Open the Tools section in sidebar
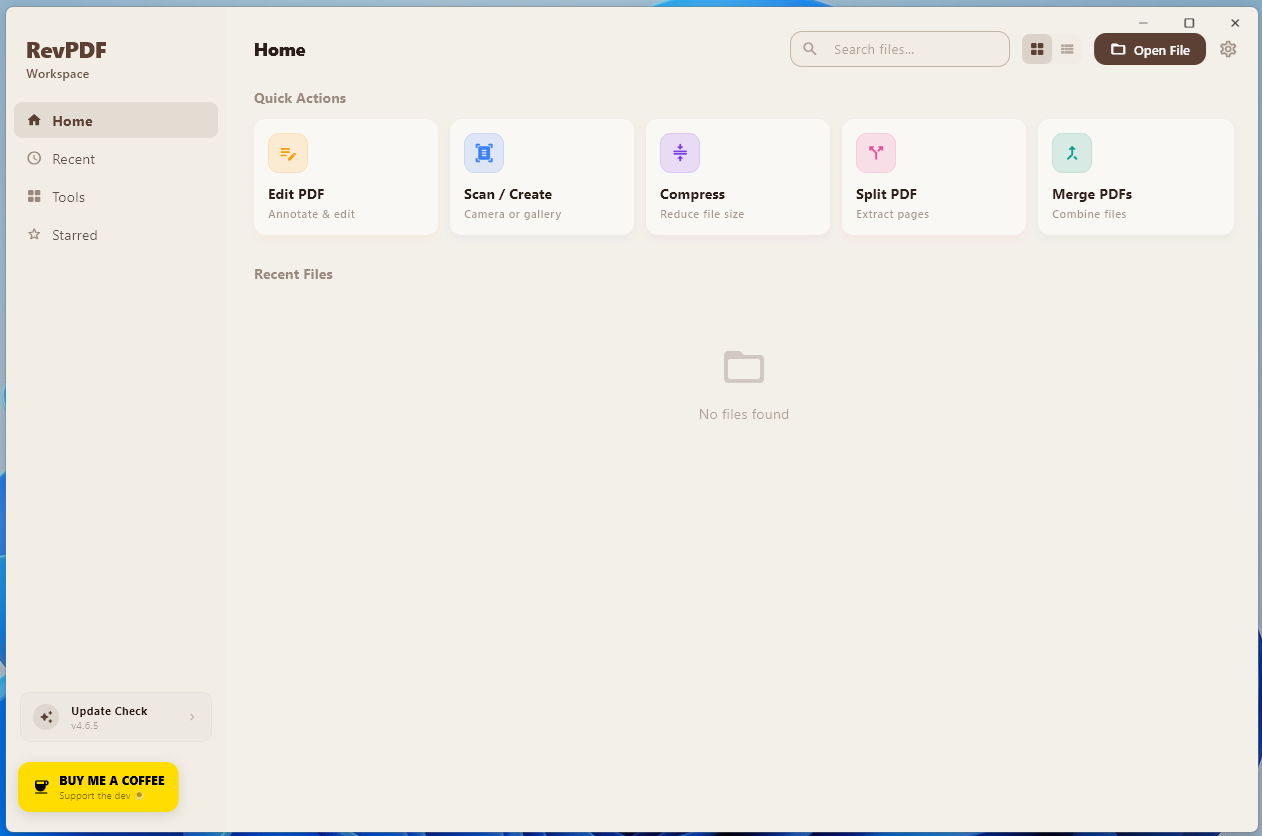This screenshot has height=836, width=1262. pos(116,197)
